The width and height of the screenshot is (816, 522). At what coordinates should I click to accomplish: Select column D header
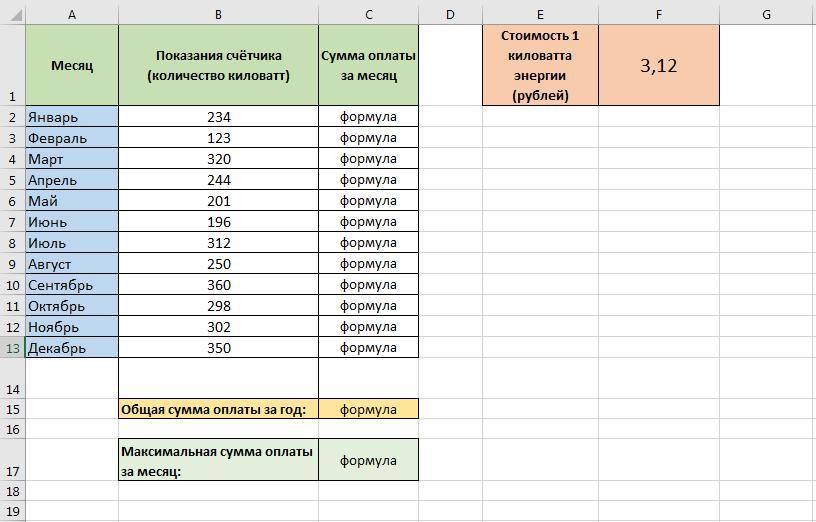(451, 15)
